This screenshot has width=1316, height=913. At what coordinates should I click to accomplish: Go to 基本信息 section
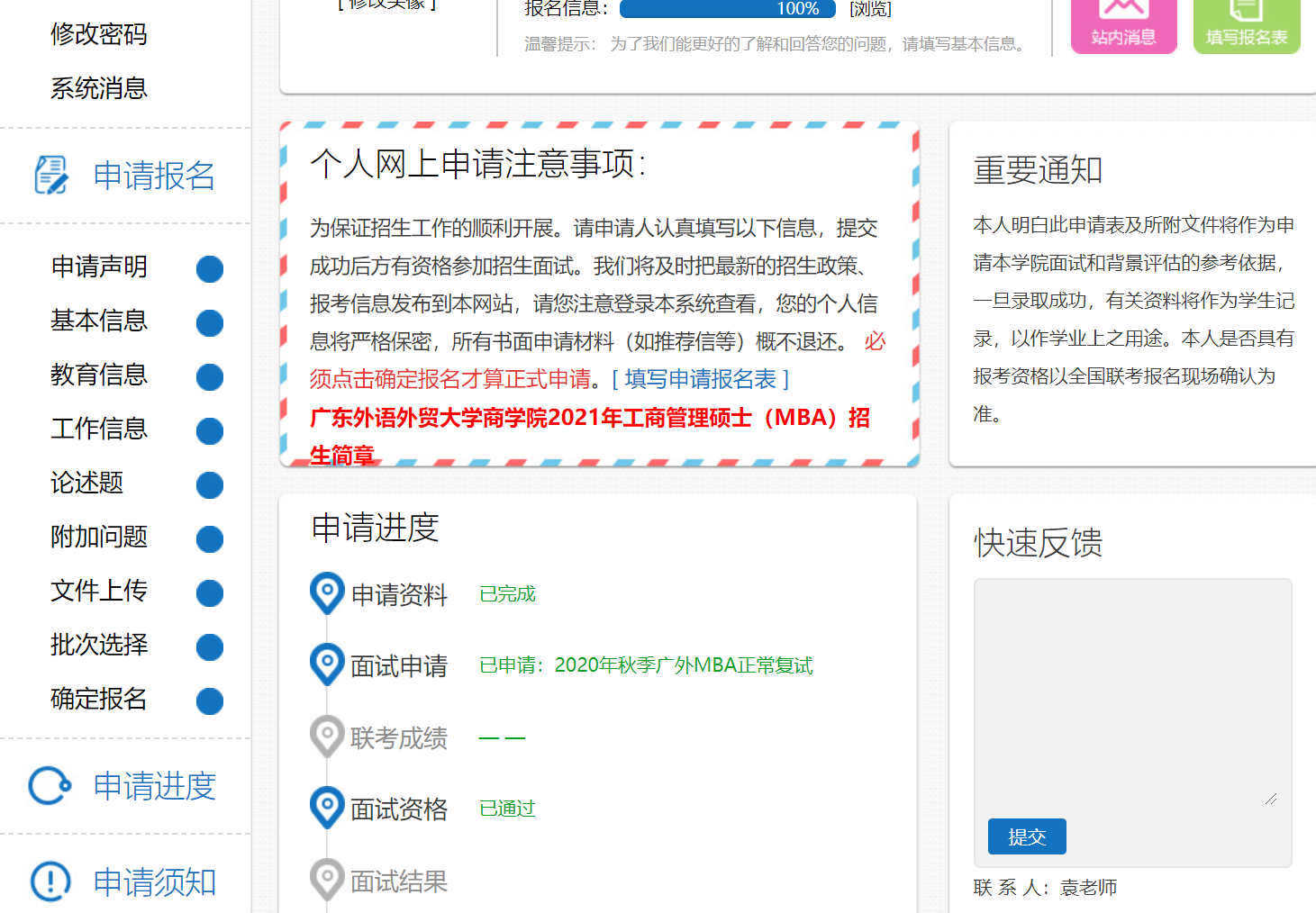98,321
